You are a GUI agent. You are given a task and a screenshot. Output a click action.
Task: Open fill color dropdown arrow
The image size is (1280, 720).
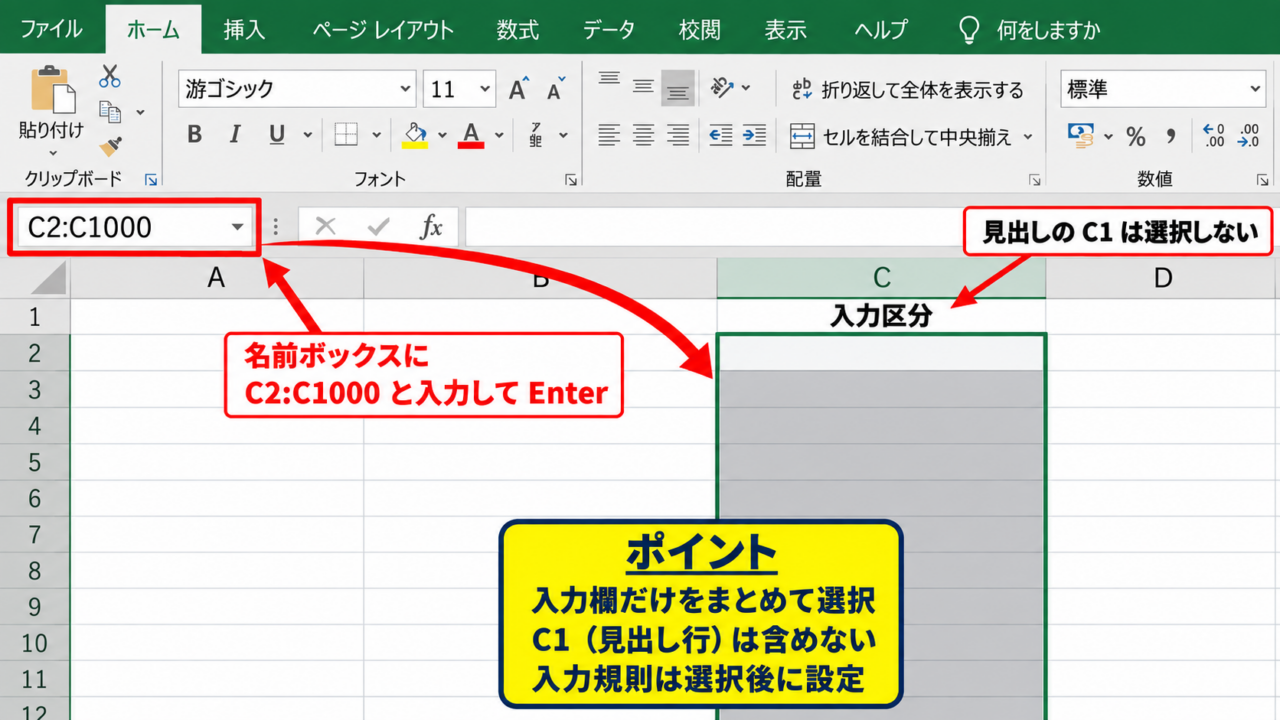coord(443,136)
